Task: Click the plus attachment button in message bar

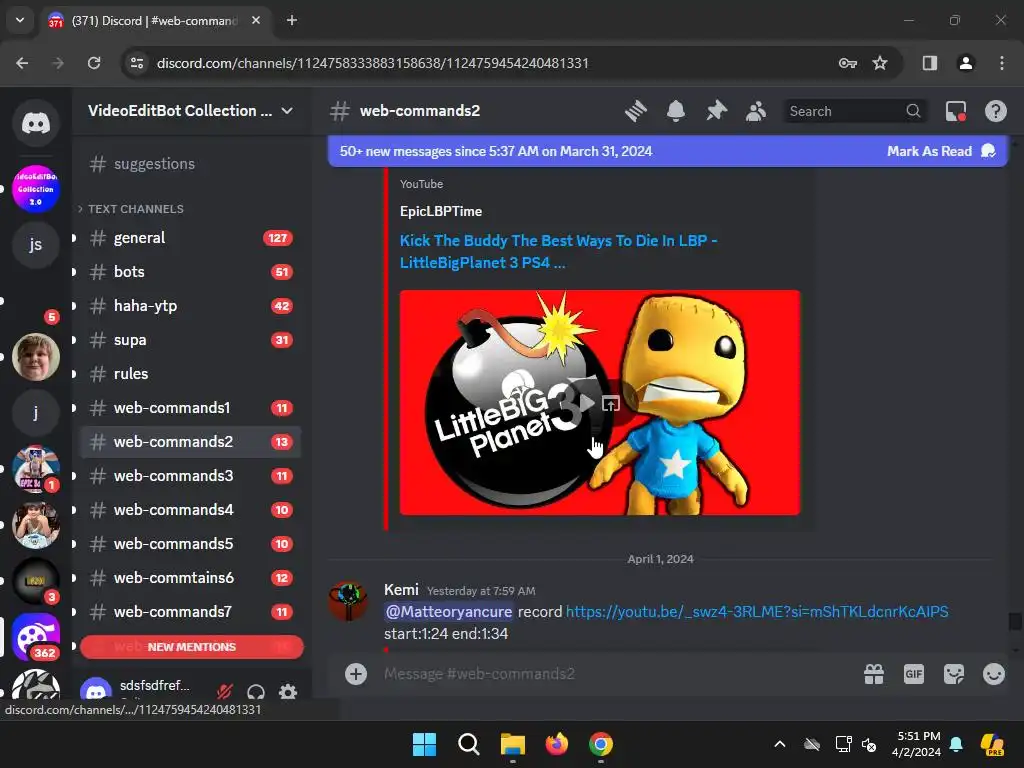Action: [356, 673]
